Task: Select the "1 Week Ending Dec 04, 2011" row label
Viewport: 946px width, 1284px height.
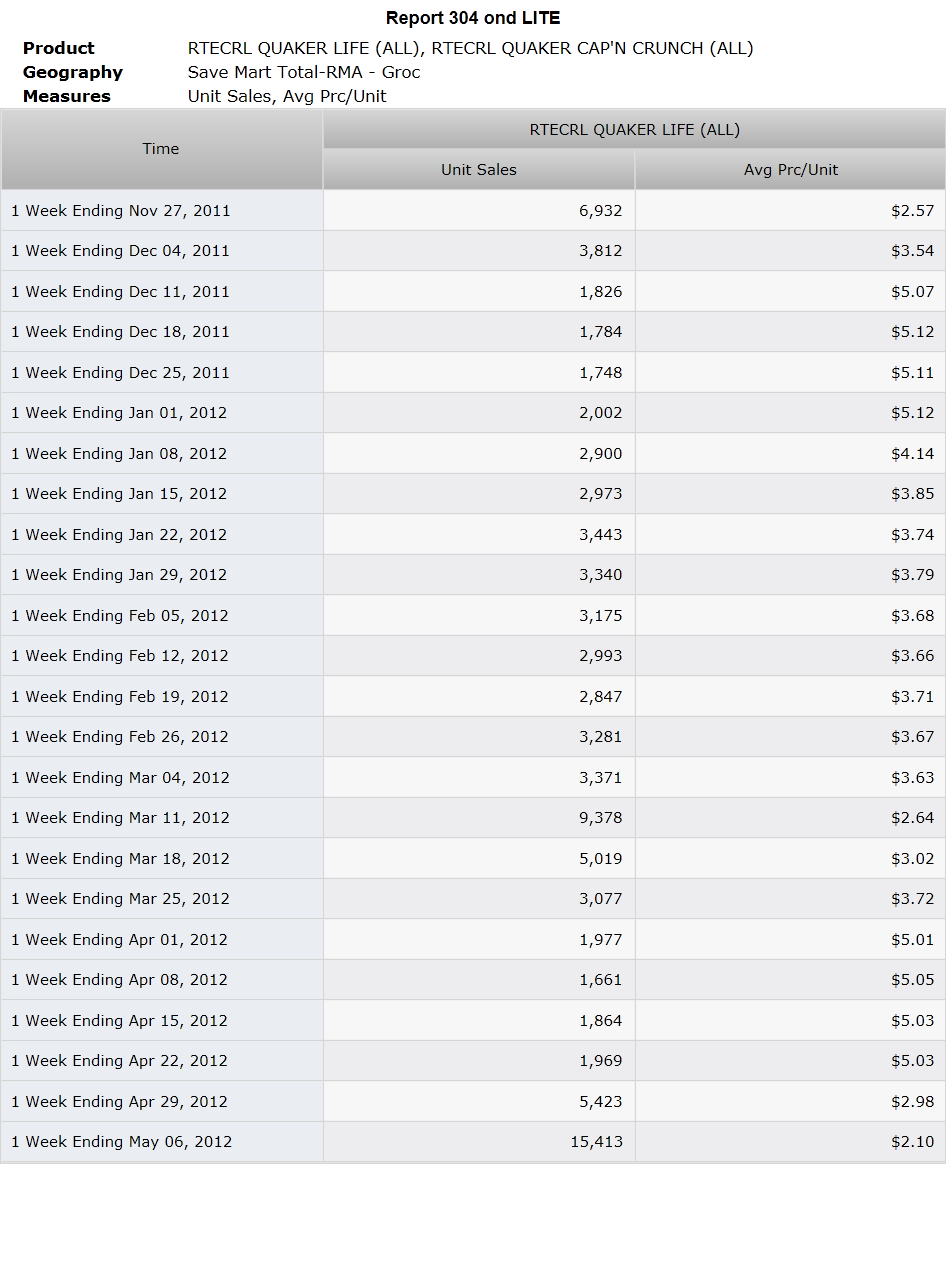Action: (120, 251)
